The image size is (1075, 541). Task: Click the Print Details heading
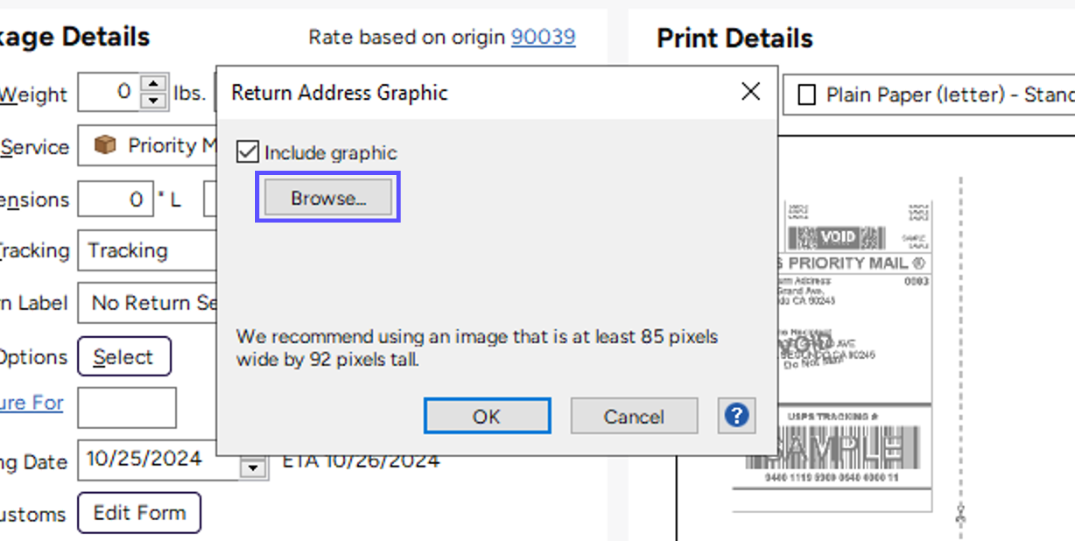tap(735, 38)
